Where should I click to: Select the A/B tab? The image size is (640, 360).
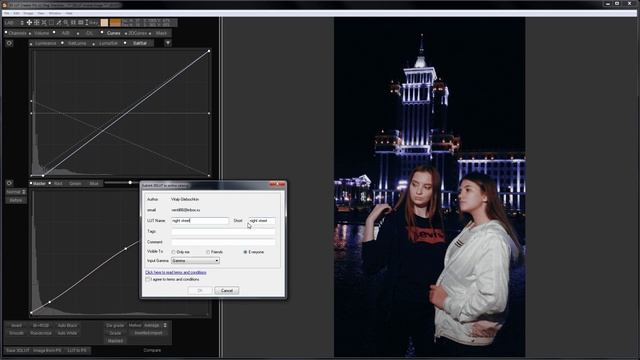(x=66, y=33)
